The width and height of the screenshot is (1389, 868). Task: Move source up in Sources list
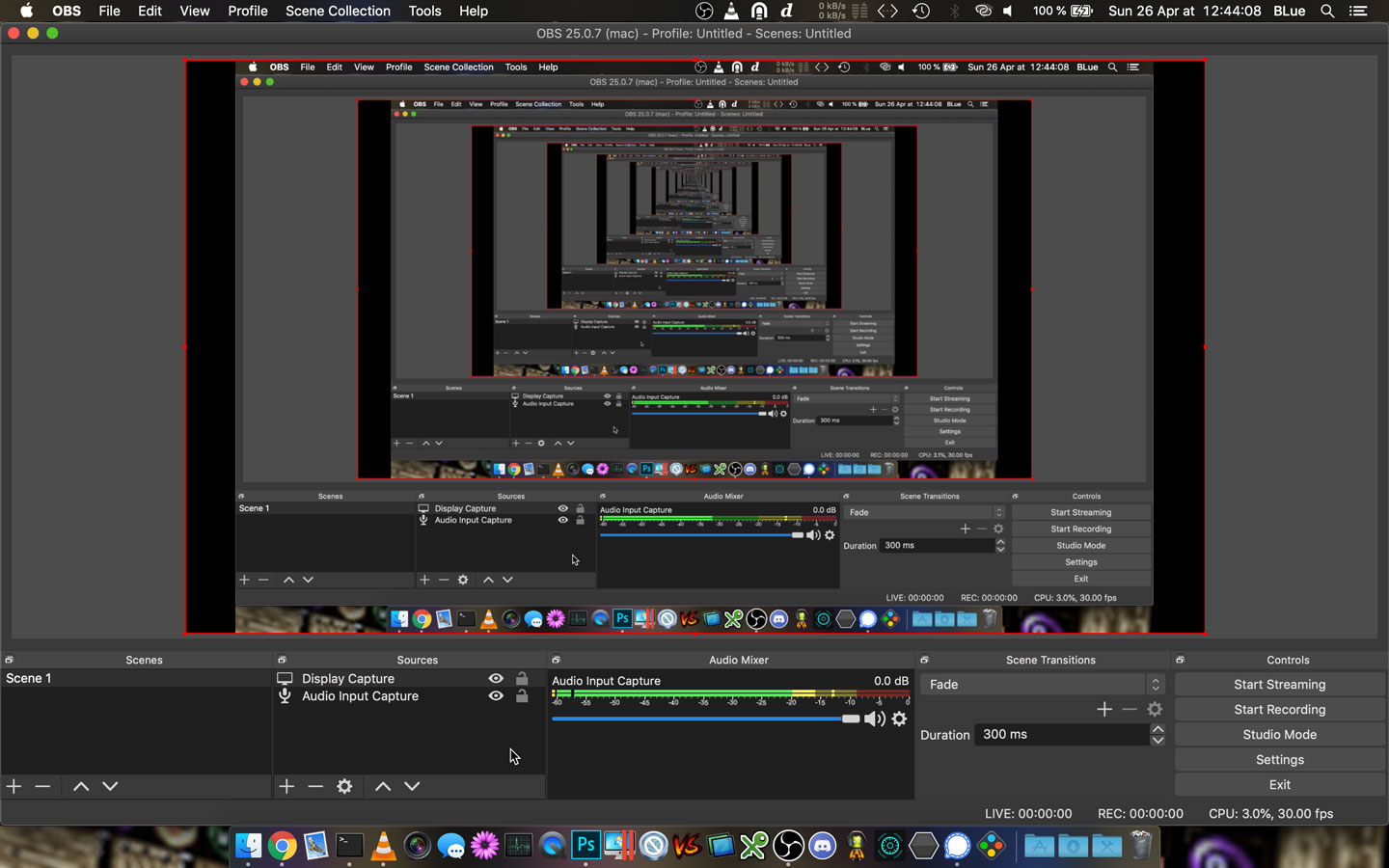pyautogui.click(x=383, y=786)
